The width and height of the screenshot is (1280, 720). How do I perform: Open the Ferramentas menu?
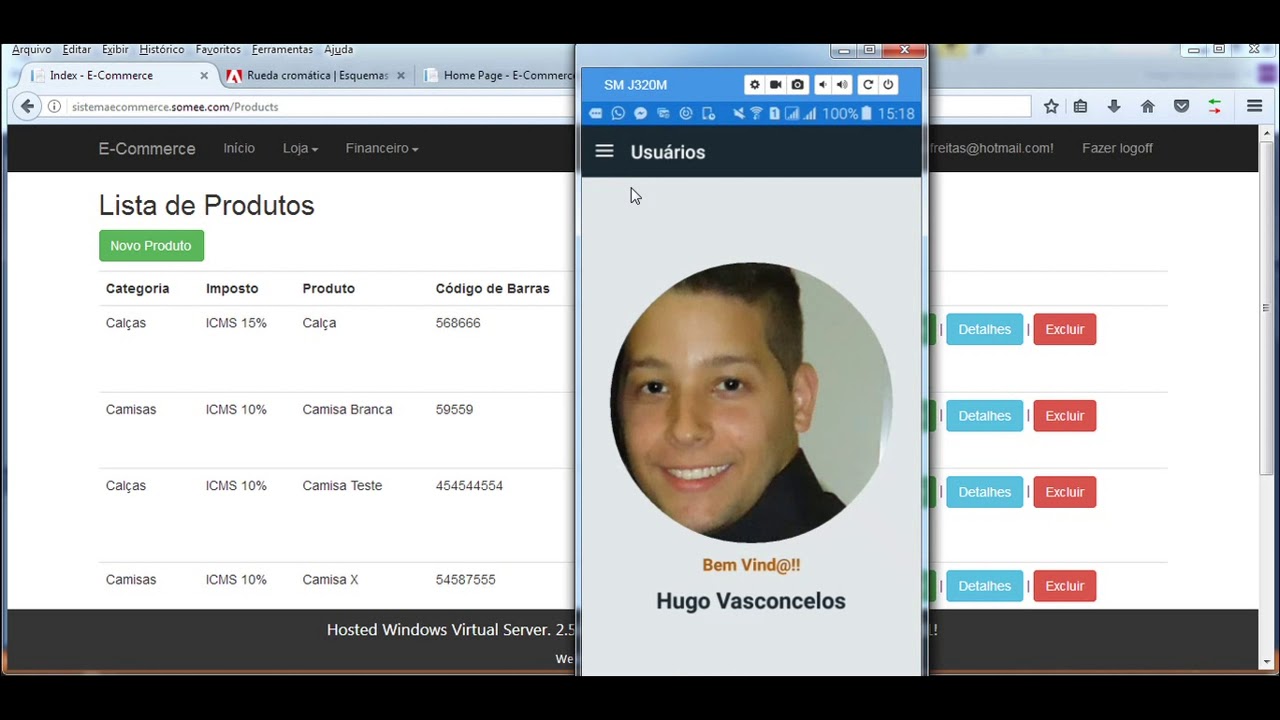pyautogui.click(x=282, y=49)
